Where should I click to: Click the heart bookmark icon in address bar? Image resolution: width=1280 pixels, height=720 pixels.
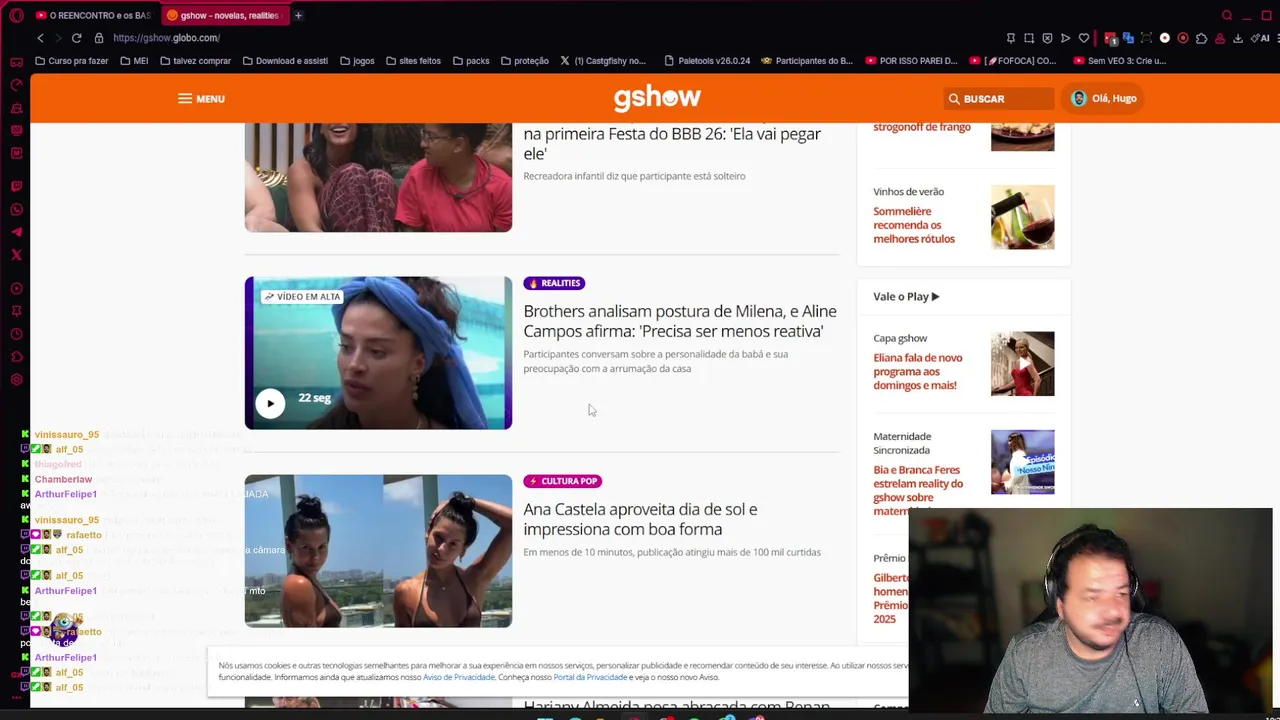pyautogui.click(x=1084, y=38)
